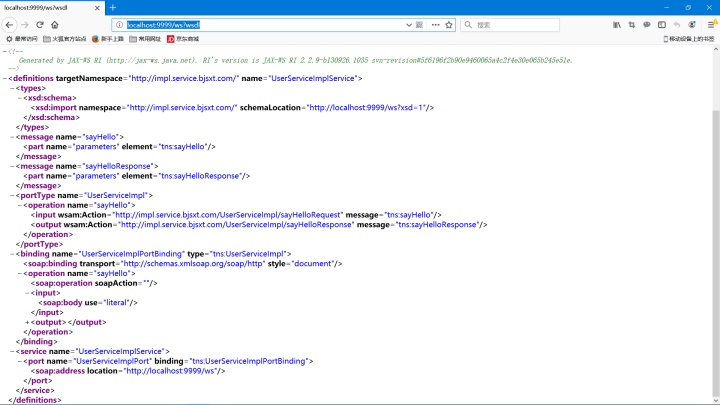
Task: Click the 'literal' use attribute value
Action: point(116,303)
